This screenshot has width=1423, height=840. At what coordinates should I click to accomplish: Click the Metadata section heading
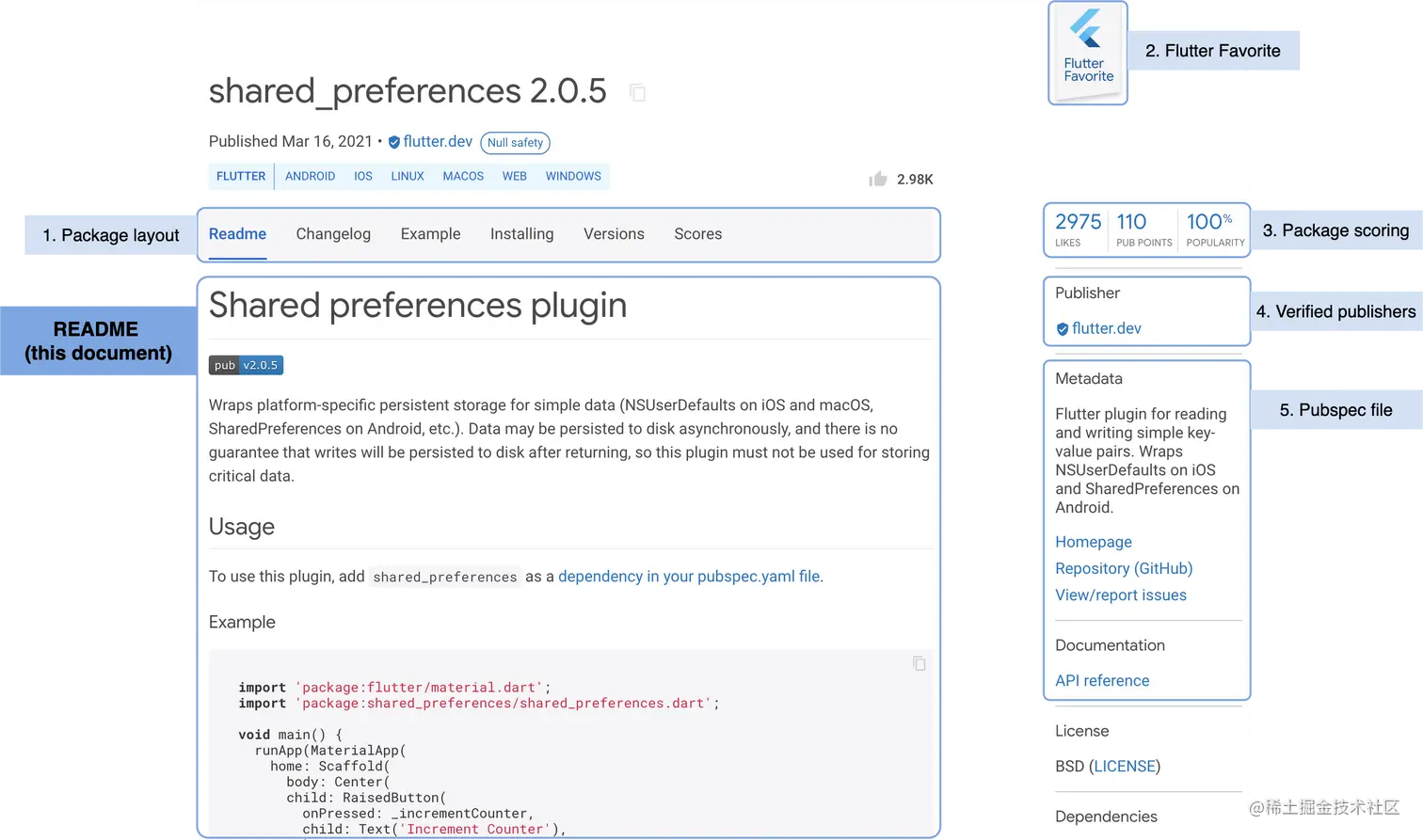point(1089,379)
